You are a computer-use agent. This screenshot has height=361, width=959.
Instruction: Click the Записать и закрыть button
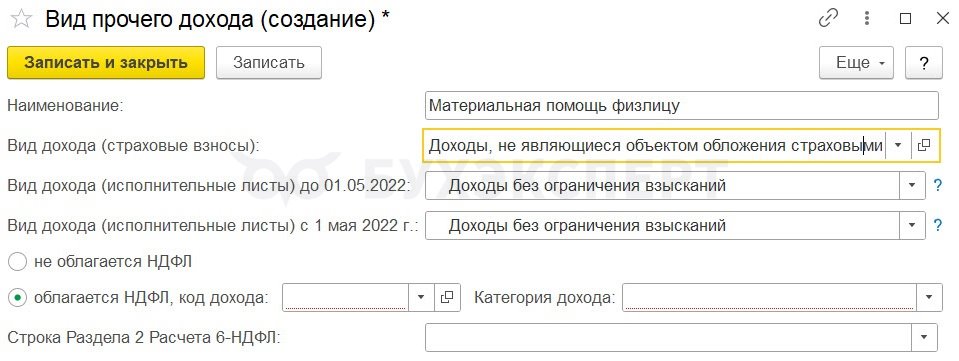click(106, 62)
